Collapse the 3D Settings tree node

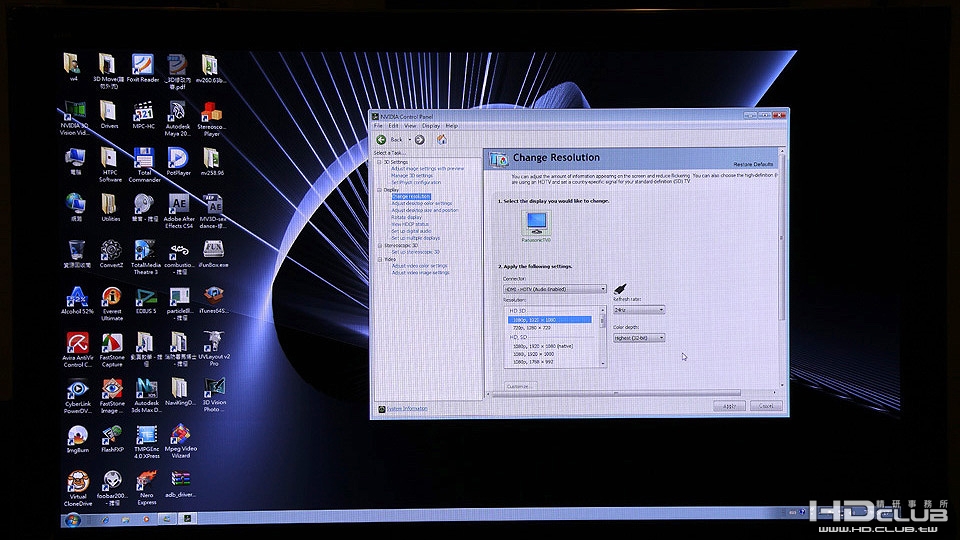point(379,162)
